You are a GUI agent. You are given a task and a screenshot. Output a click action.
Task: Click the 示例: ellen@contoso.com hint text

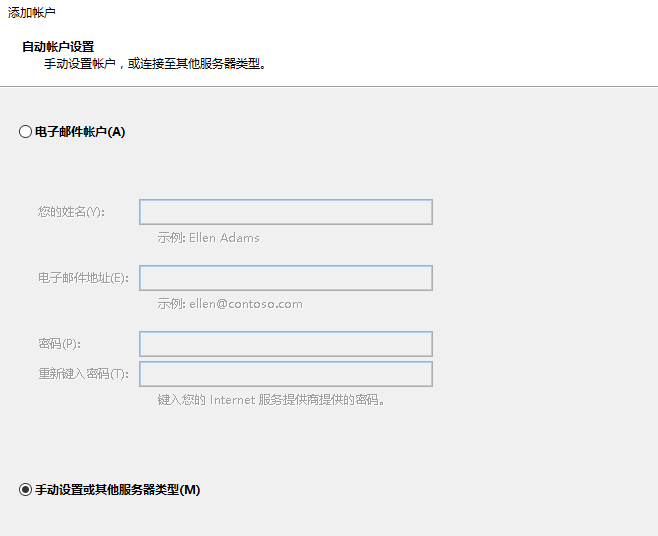point(229,304)
